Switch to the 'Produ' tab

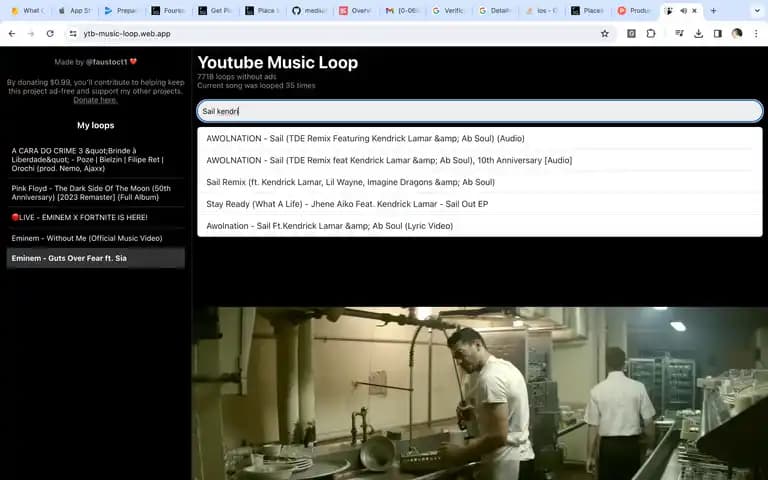point(635,10)
